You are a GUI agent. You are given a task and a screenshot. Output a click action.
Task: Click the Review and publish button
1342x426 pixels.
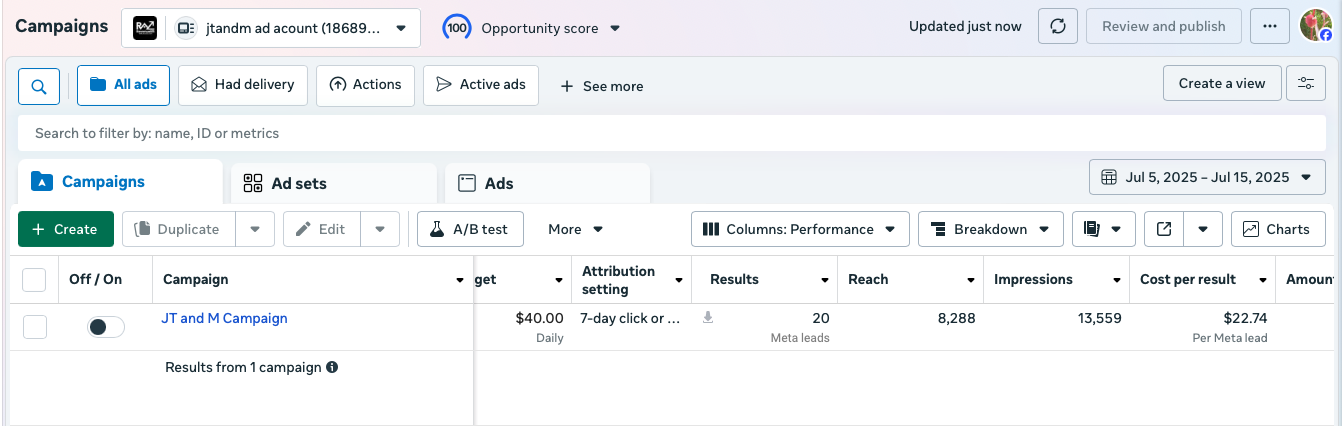point(1164,27)
